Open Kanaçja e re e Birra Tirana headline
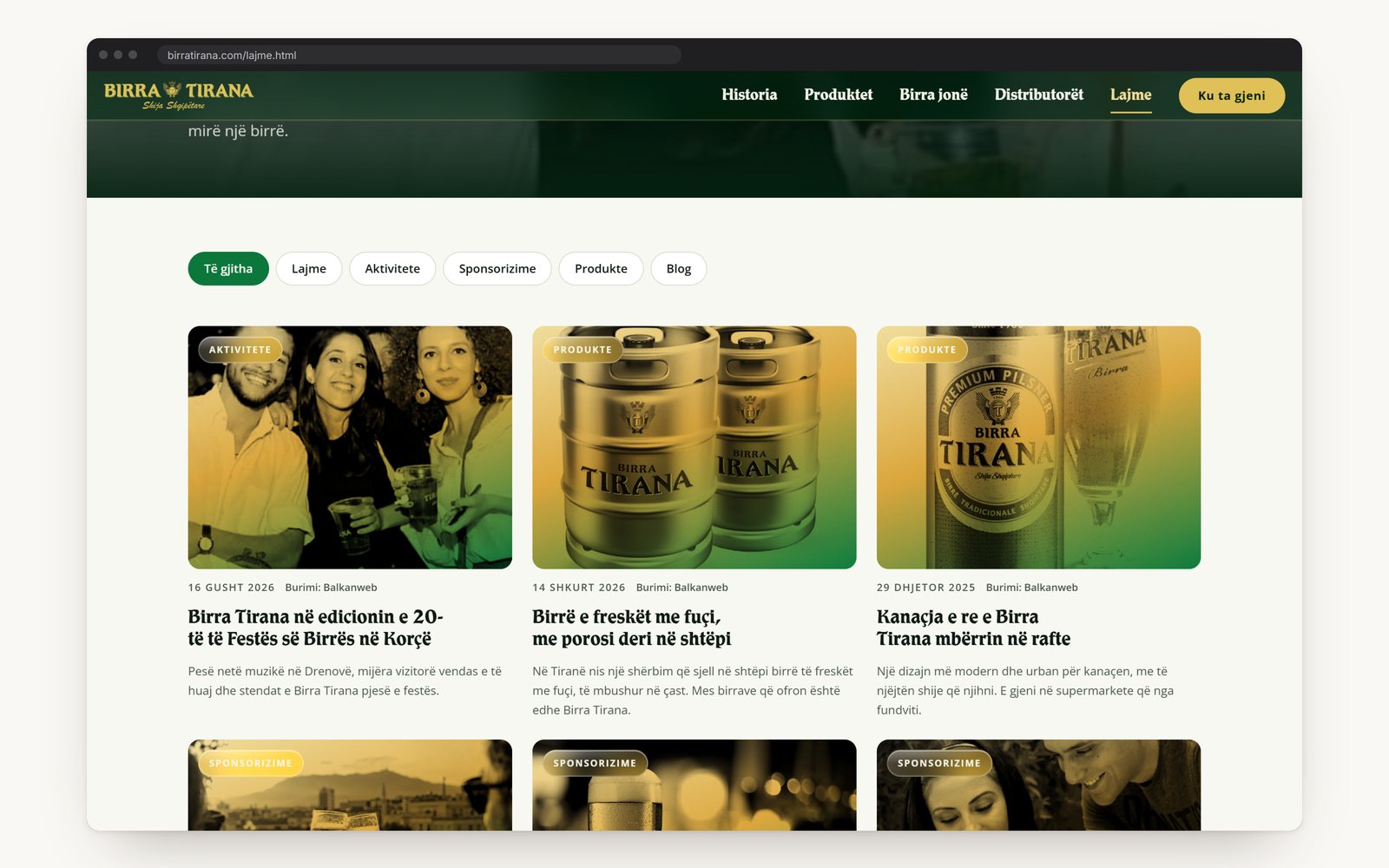The height and width of the screenshot is (868, 1389). 973,628
